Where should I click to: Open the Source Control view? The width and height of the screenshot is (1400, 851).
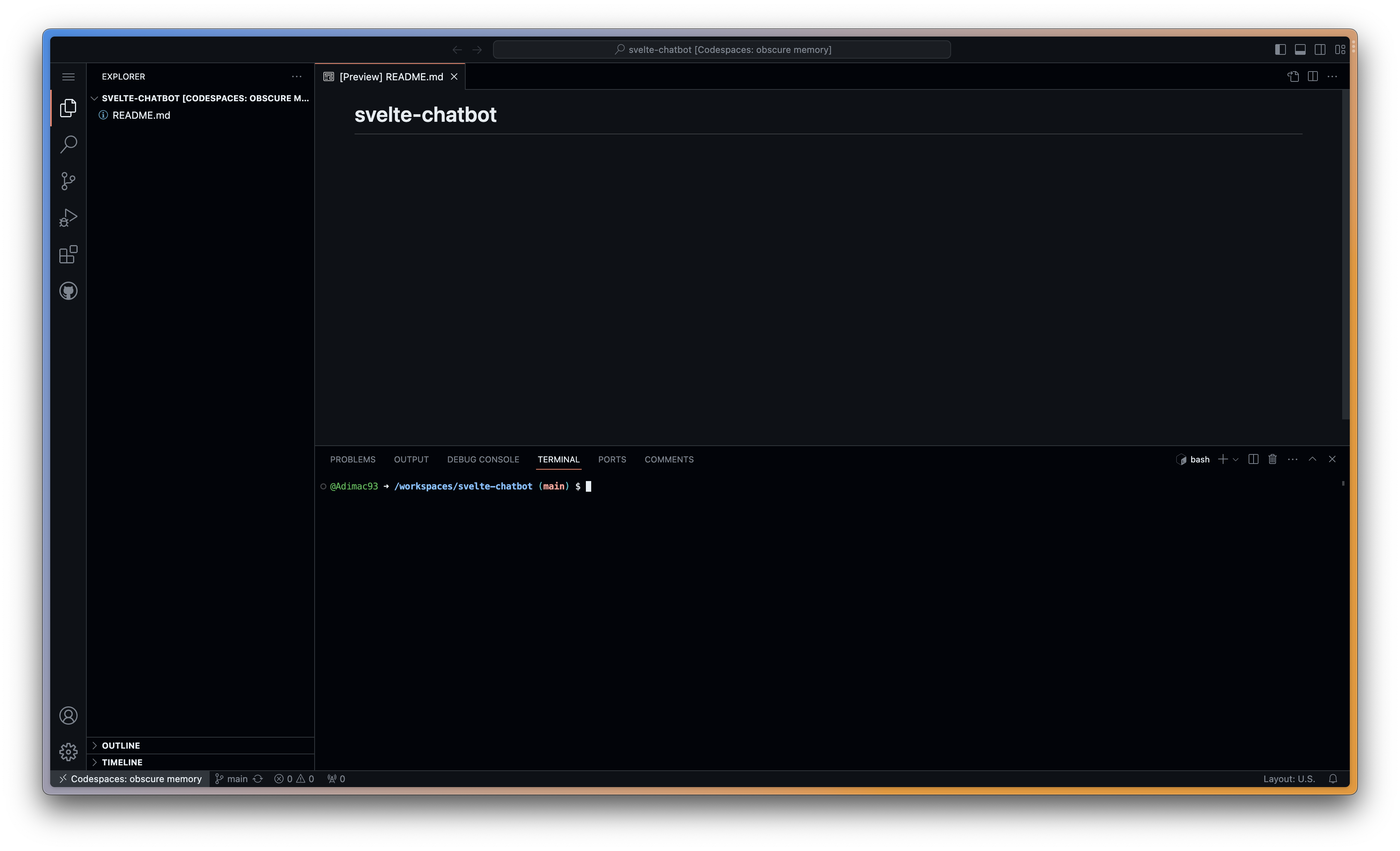click(x=68, y=181)
